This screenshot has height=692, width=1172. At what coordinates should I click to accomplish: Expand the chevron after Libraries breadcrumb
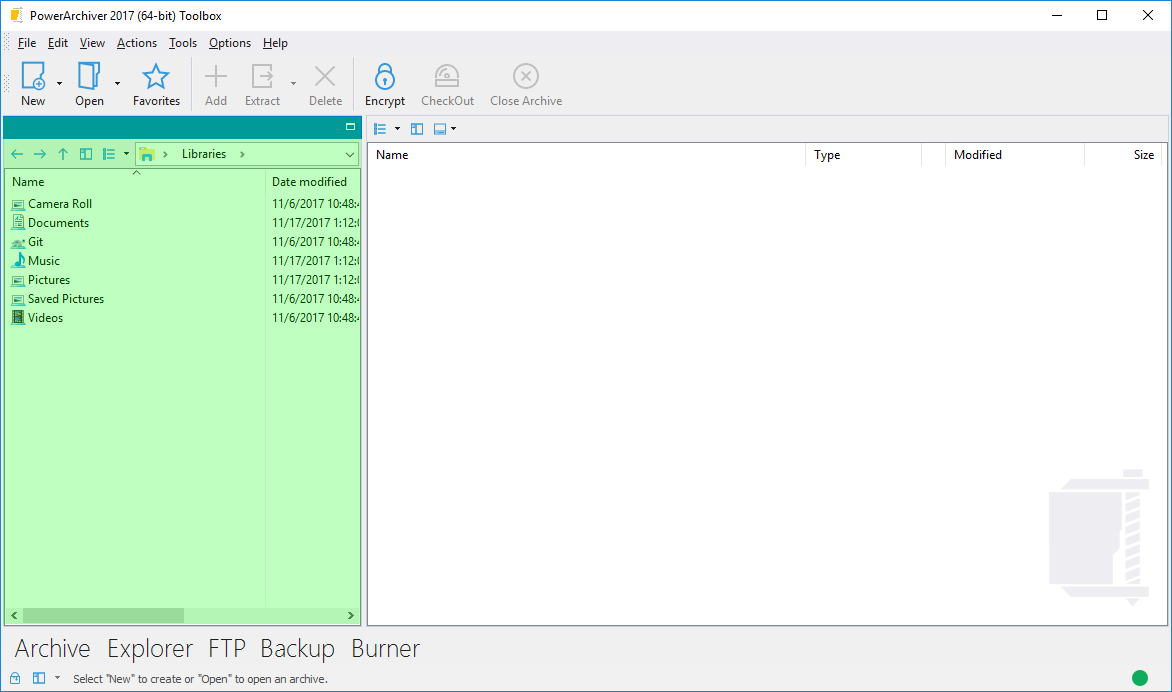click(x=242, y=154)
